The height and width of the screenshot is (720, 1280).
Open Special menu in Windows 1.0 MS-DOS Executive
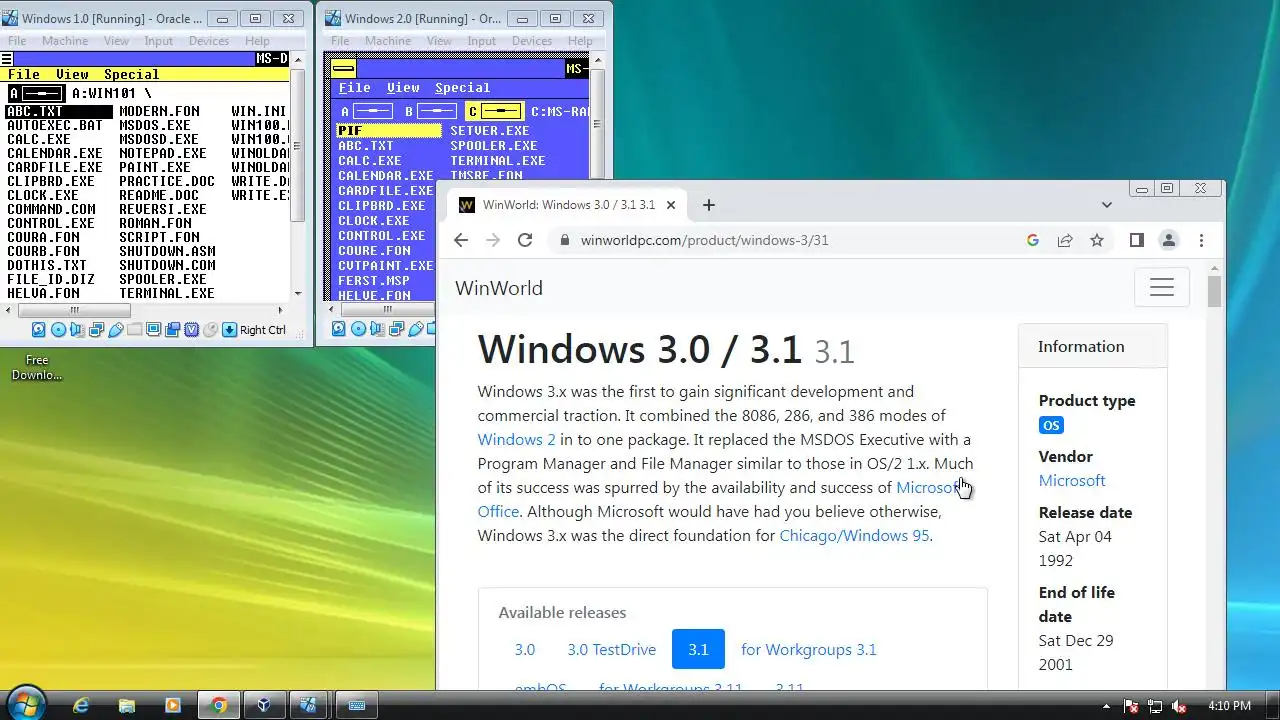131,74
